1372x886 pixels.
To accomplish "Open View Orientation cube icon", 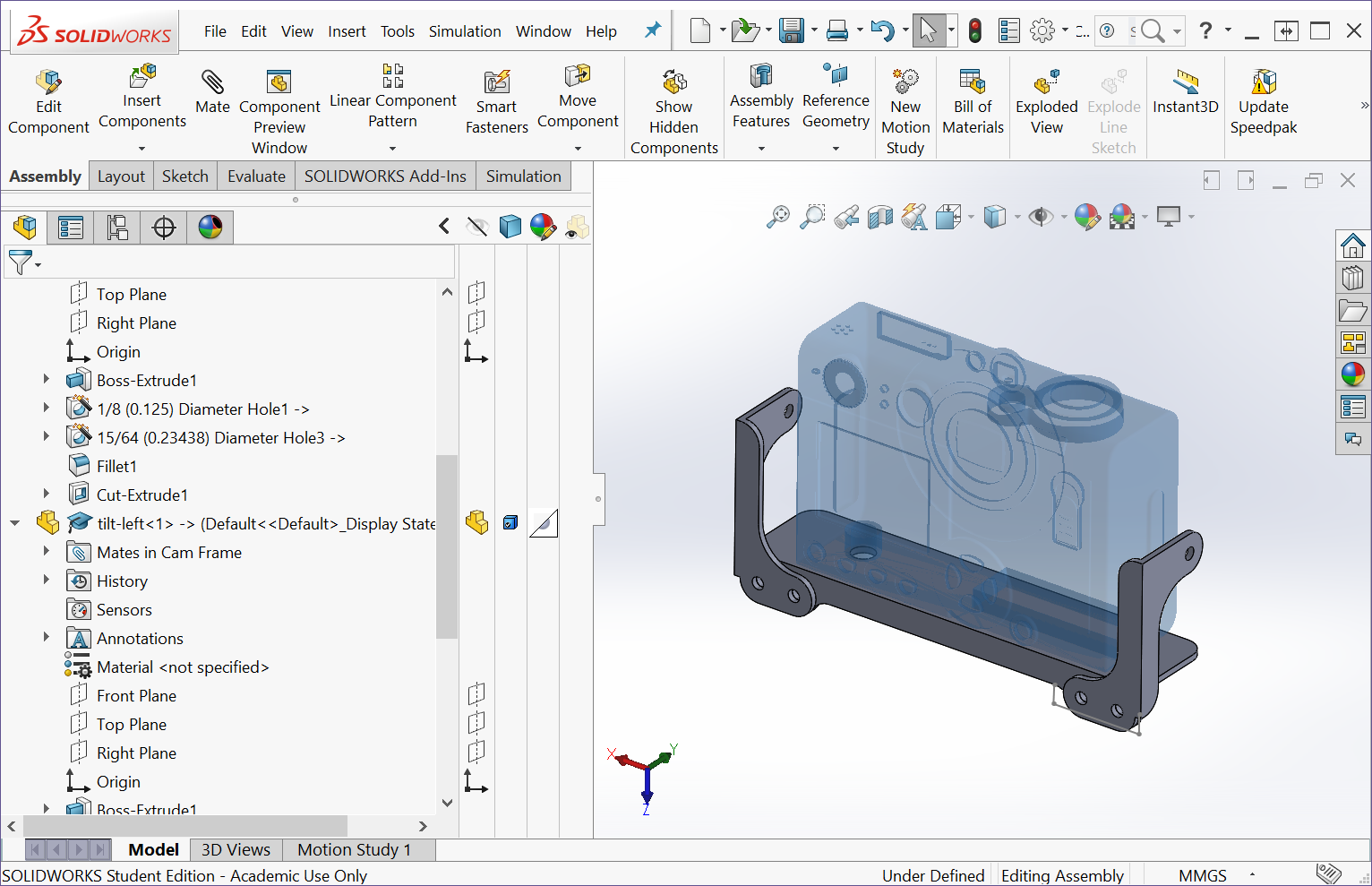I will tap(948, 217).
